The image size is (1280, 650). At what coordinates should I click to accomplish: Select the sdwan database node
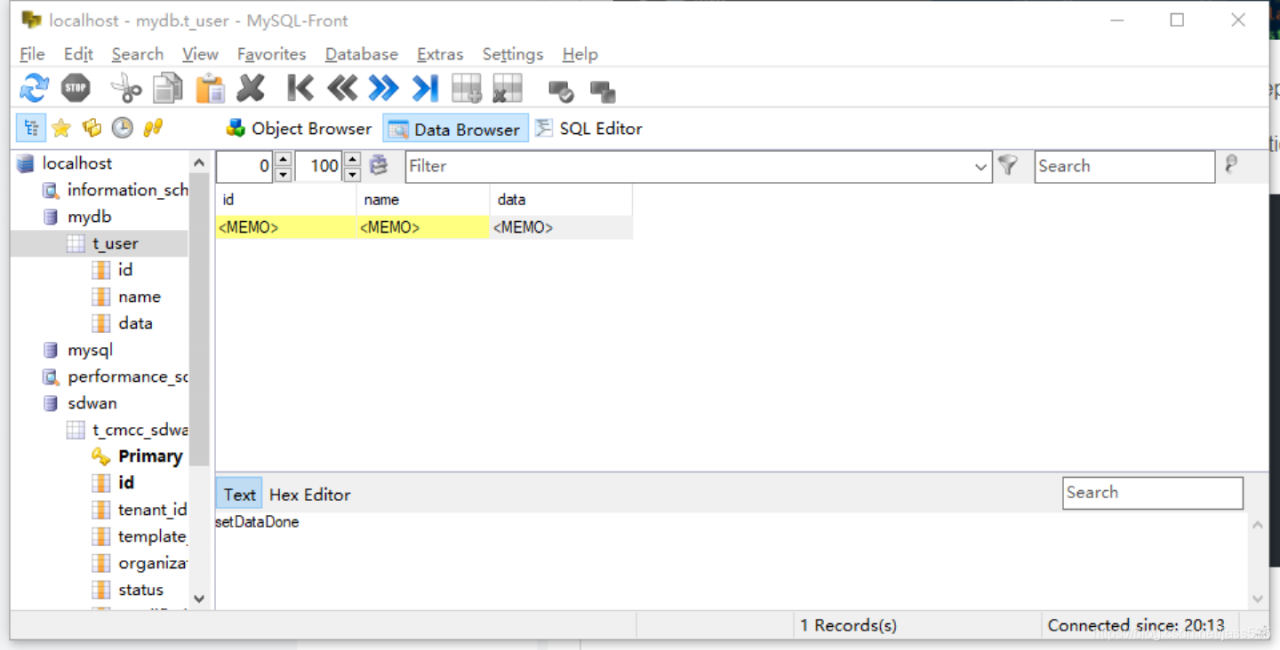point(92,403)
